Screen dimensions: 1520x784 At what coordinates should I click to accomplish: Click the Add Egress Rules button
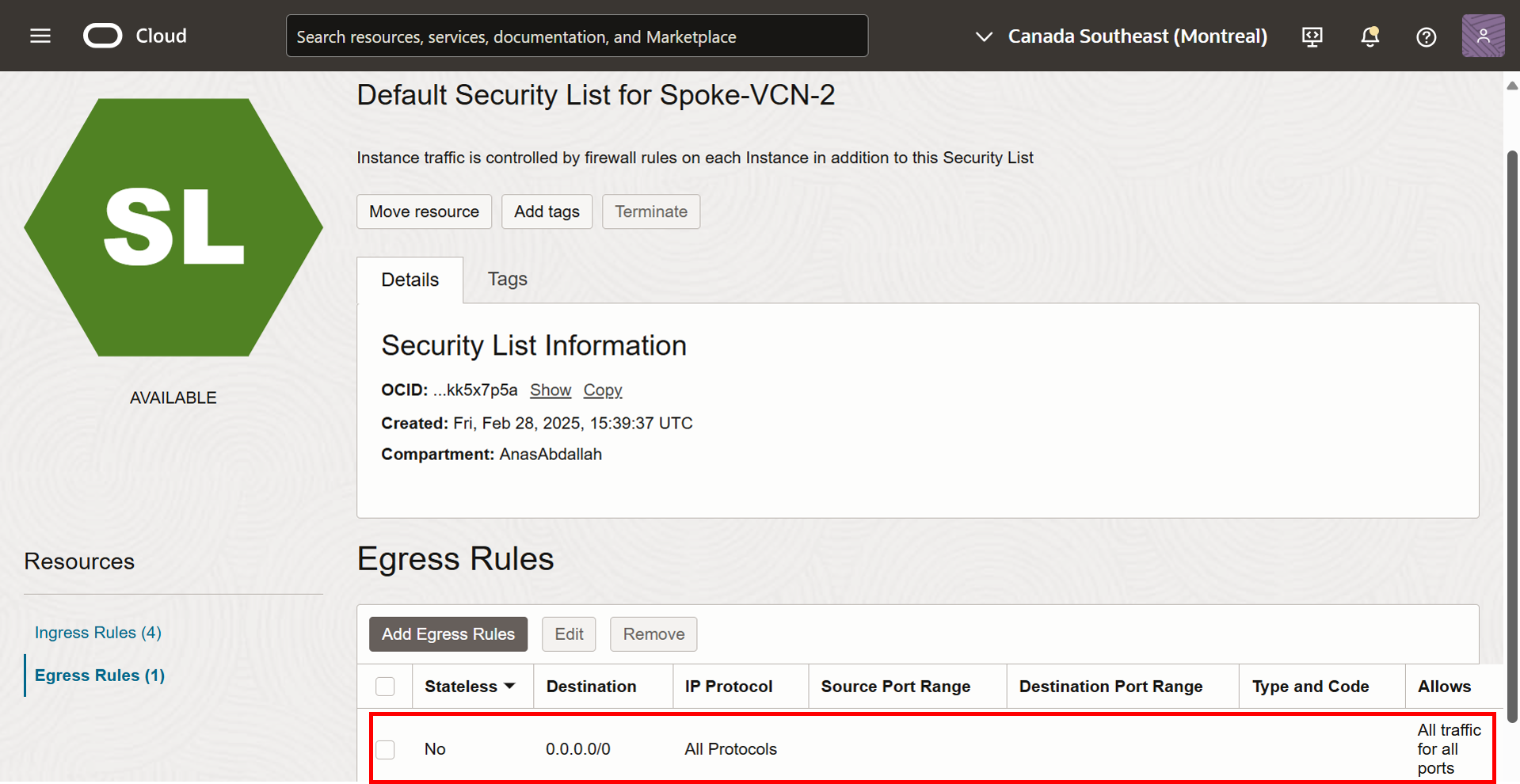click(448, 634)
